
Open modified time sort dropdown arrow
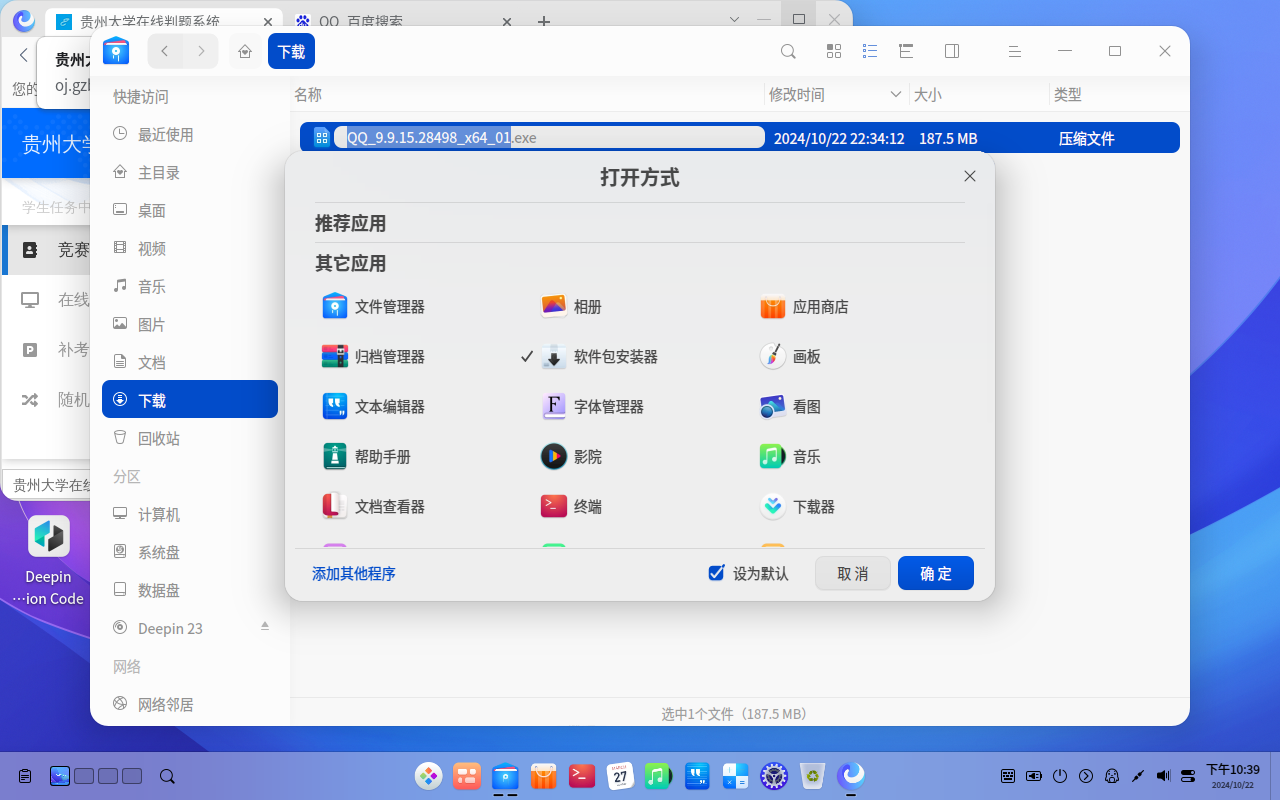895,95
